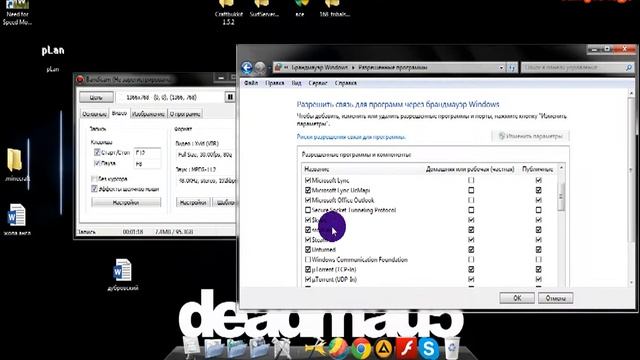Toggle Unturned program checkbox
The height and width of the screenshot is (360, 640).
pos(308,249)
